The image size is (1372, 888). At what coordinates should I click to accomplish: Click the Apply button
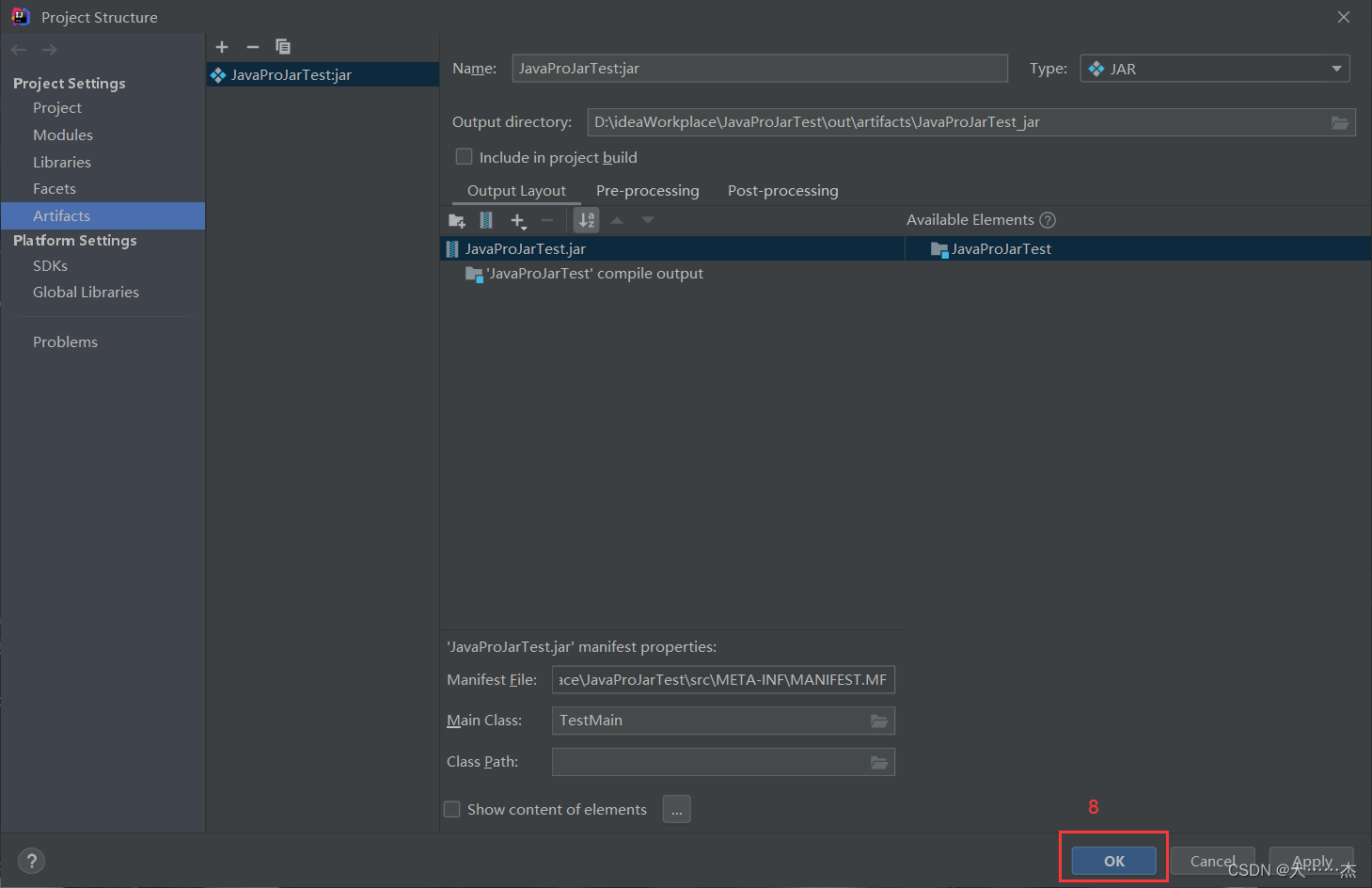tap(1312, 861)
